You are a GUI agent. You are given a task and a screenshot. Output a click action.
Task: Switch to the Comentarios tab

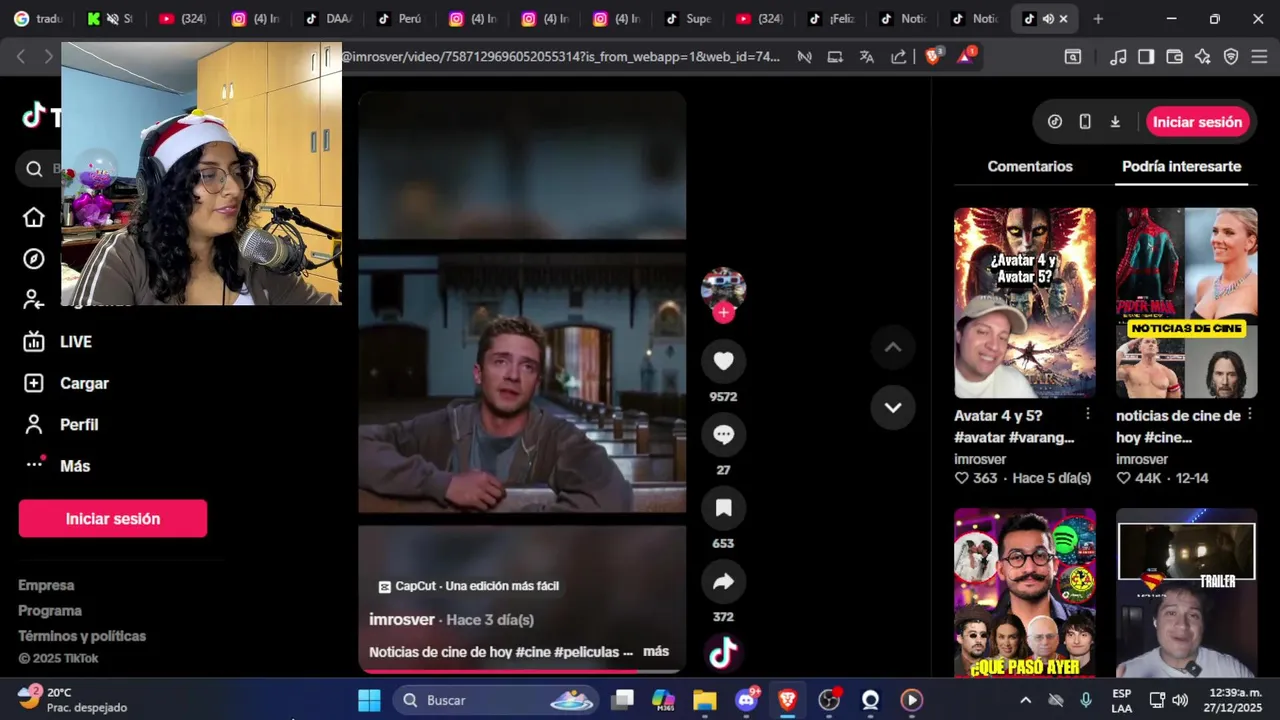1030,167
